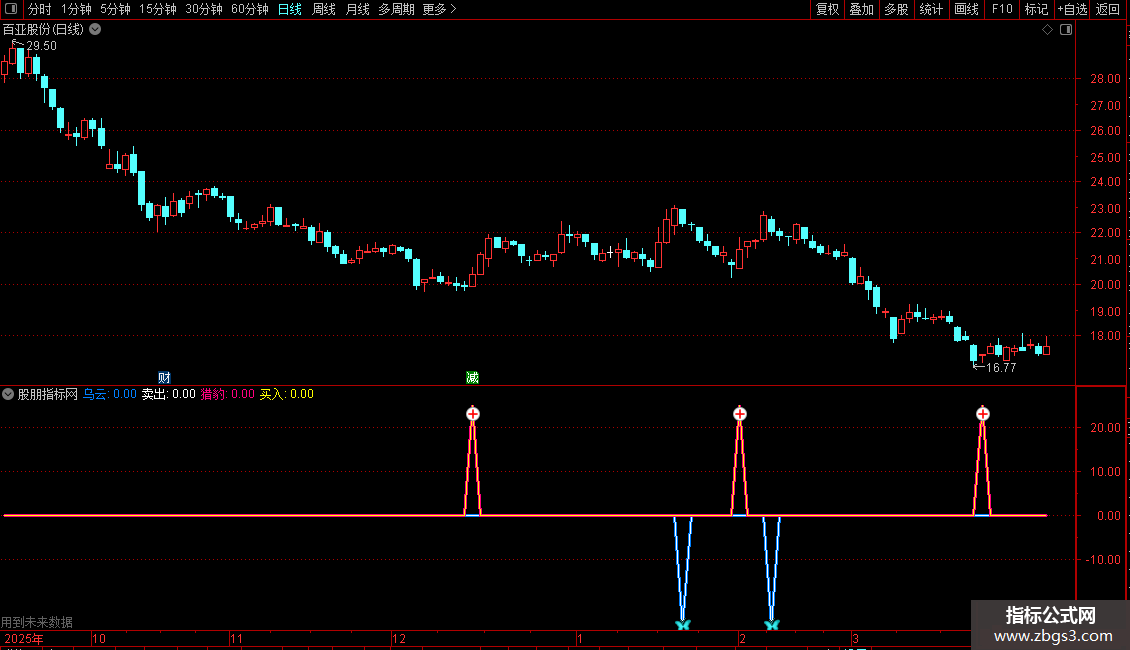Select the 60分钟 period

click(250, 9)
